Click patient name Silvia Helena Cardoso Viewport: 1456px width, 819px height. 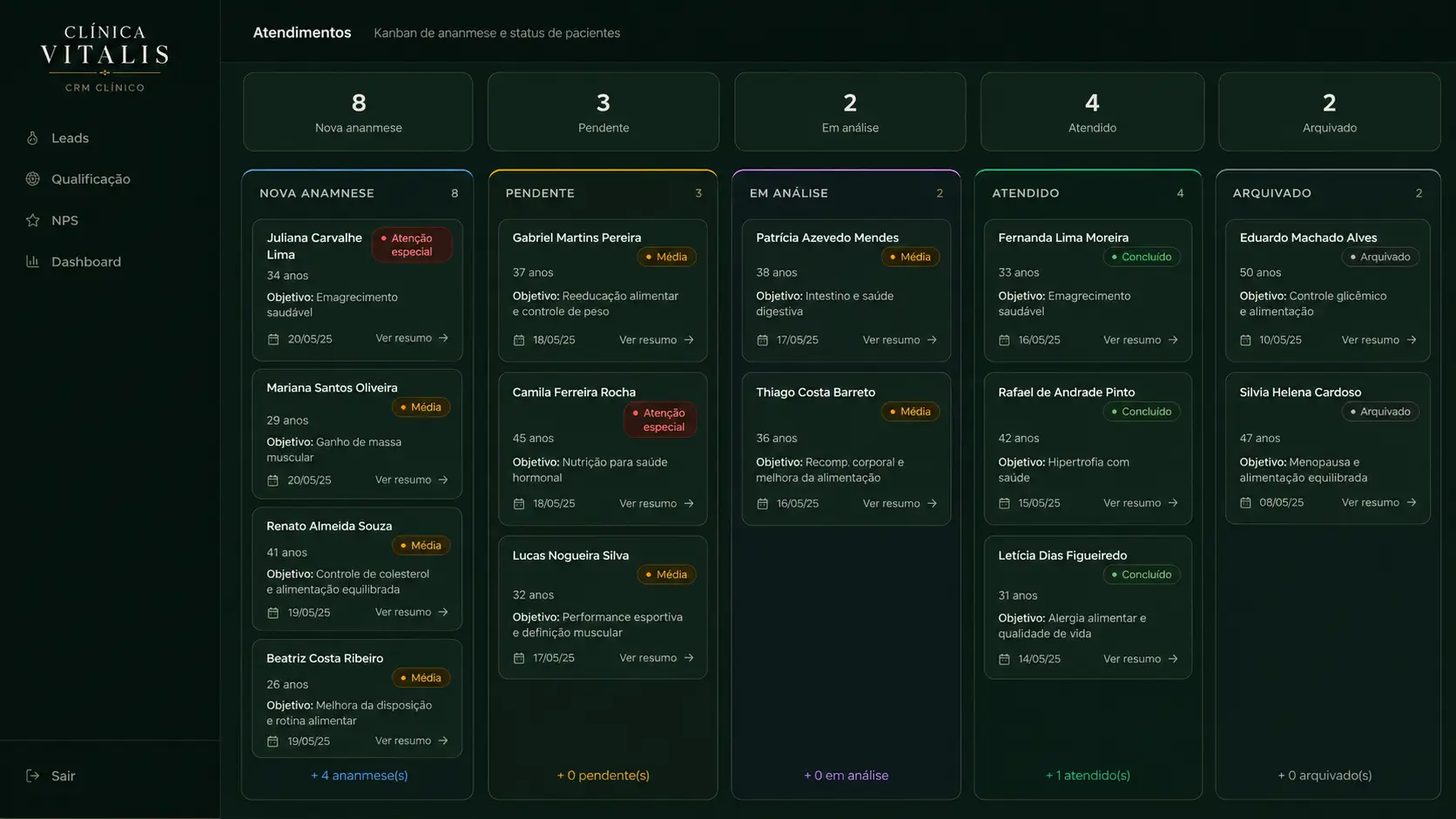1300,393
